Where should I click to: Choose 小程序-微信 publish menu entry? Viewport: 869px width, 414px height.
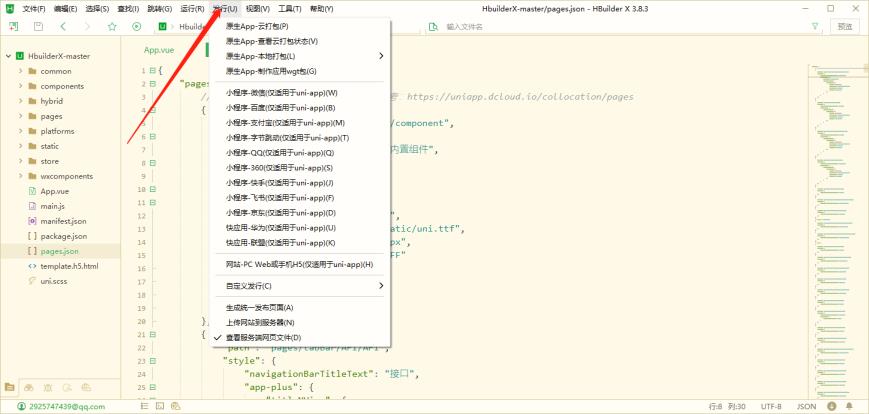(x=300, y=93)
